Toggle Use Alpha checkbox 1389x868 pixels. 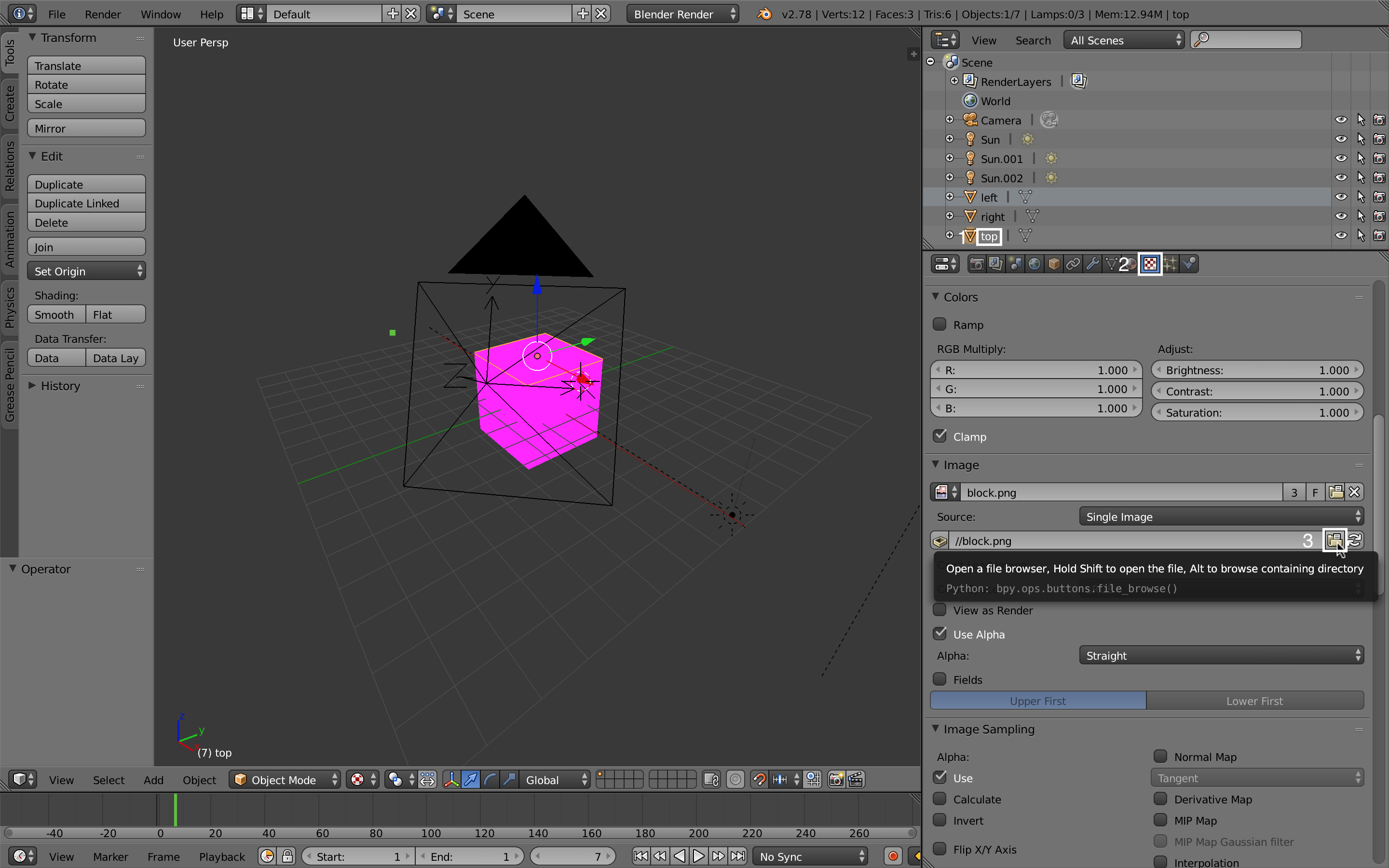940,634
